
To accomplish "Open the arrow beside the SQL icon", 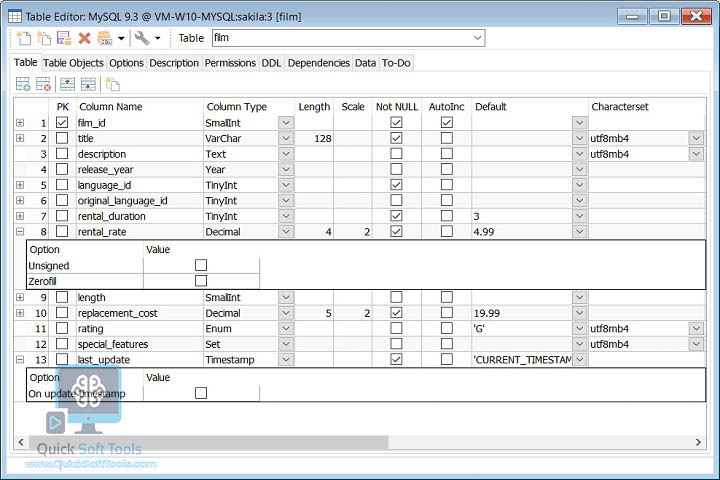I will (121, 38).
